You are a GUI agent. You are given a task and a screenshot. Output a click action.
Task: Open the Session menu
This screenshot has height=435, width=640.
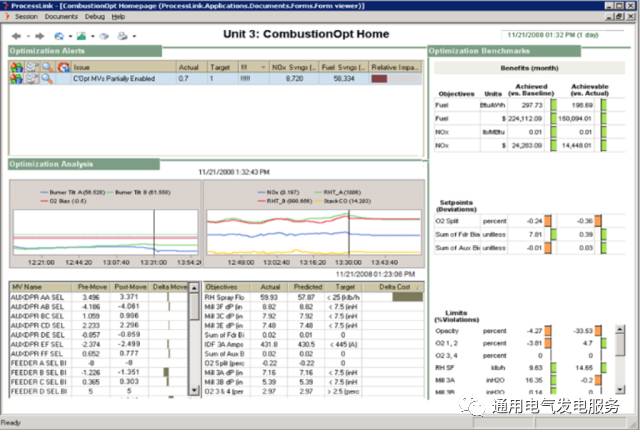(x=26, y=17)
